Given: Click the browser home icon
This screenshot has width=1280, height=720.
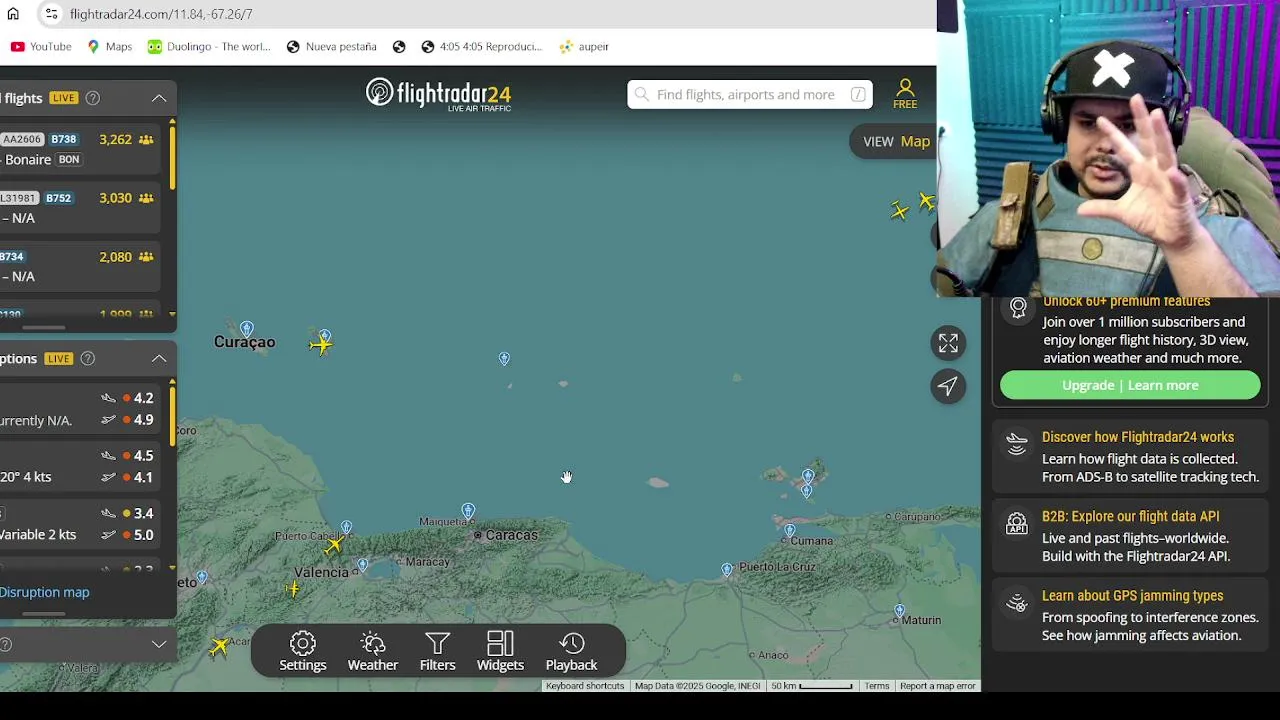Looking at the screenshot, I should point(13,14).
